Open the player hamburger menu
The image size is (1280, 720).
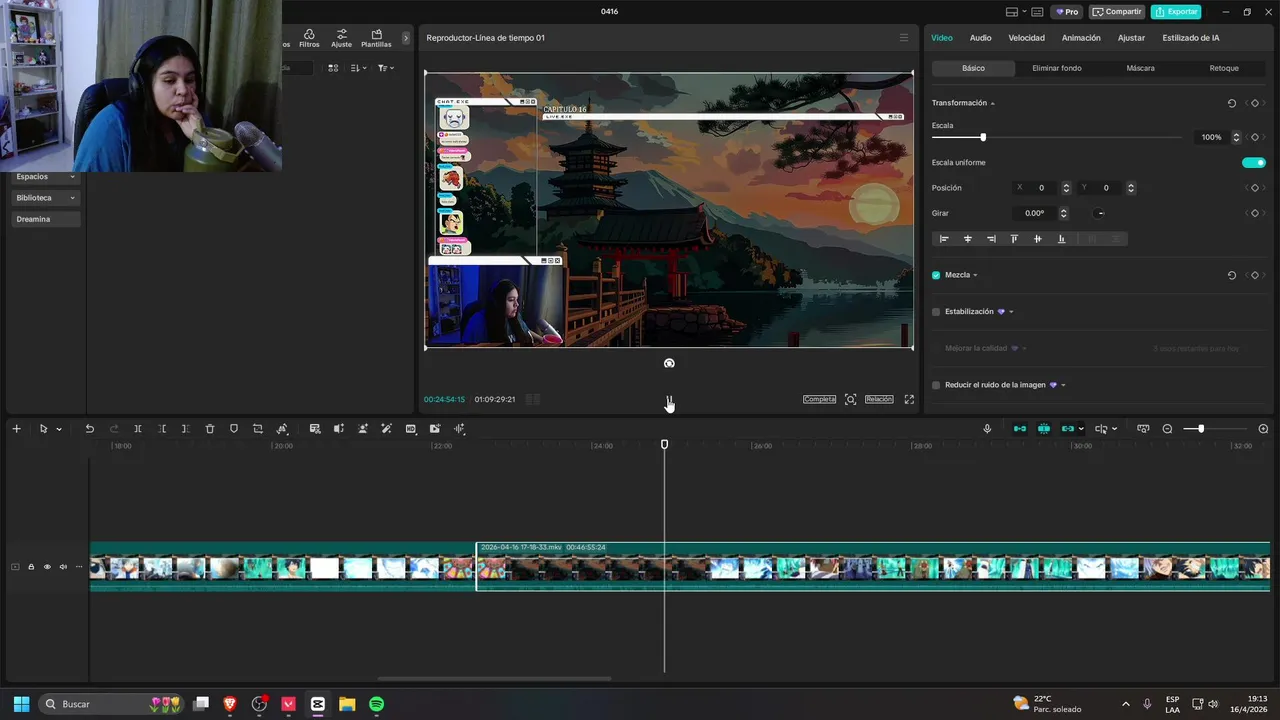pos(904,38)
